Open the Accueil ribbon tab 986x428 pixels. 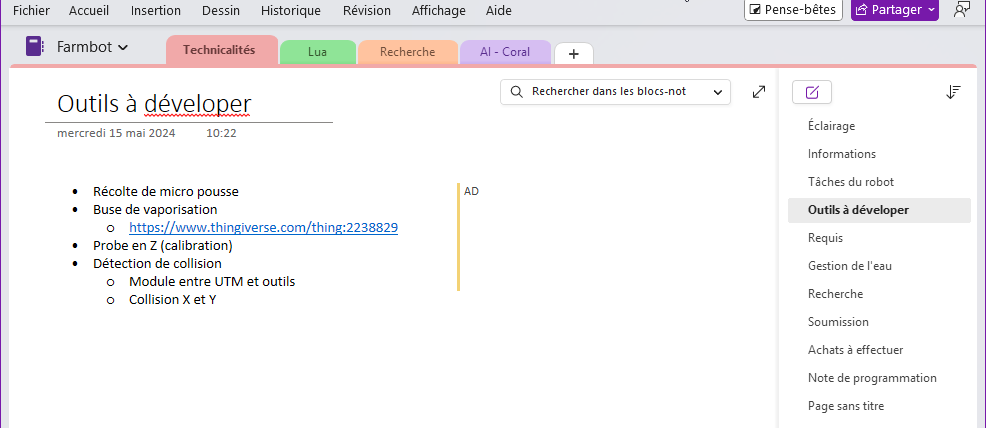[x=89, y=11]
